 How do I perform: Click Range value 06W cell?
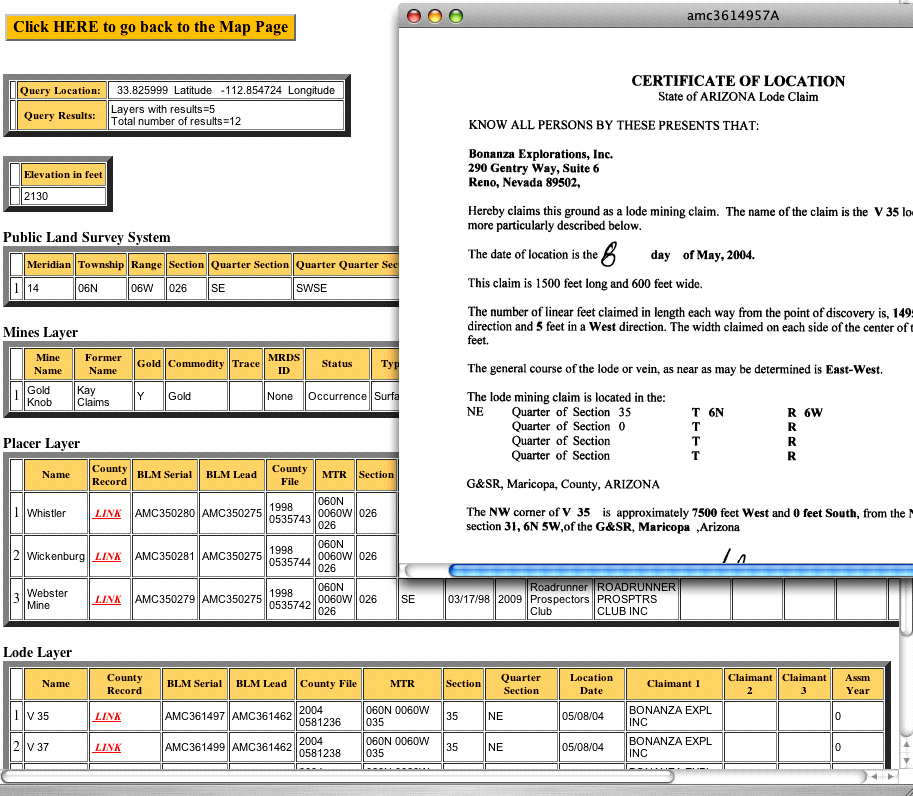point(146,288)
